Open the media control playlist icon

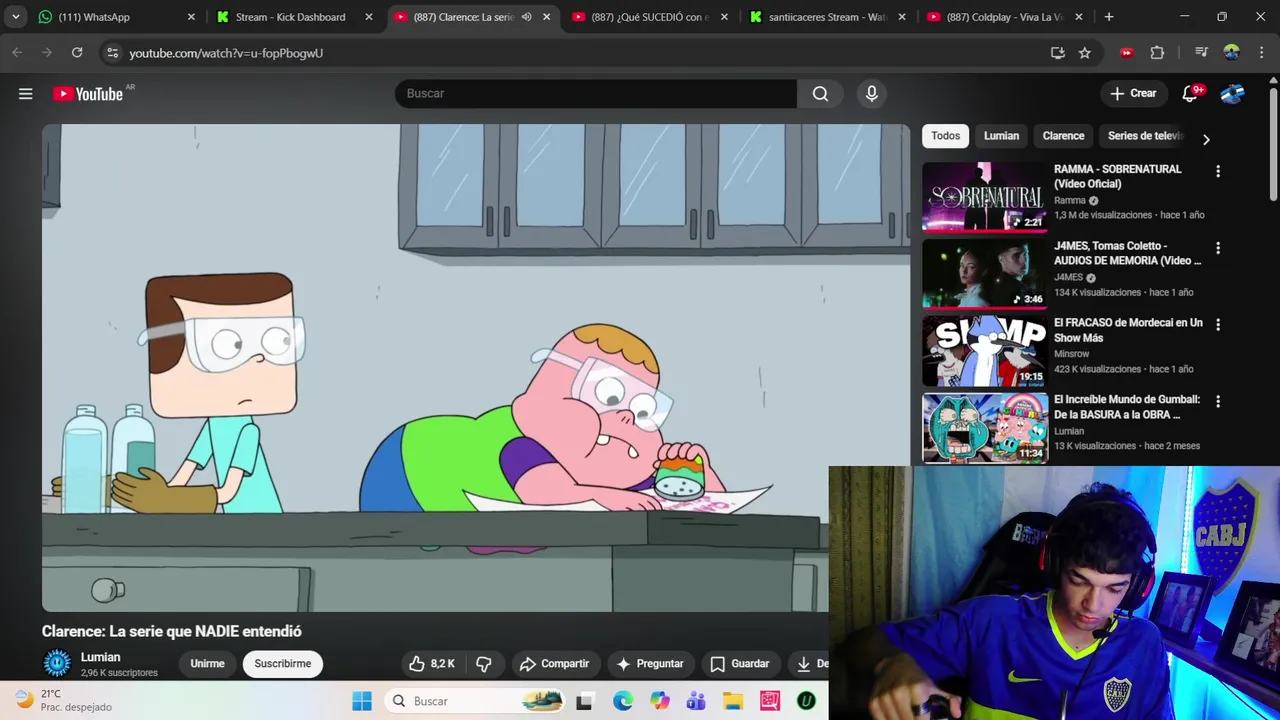[x=1201, y=53]
